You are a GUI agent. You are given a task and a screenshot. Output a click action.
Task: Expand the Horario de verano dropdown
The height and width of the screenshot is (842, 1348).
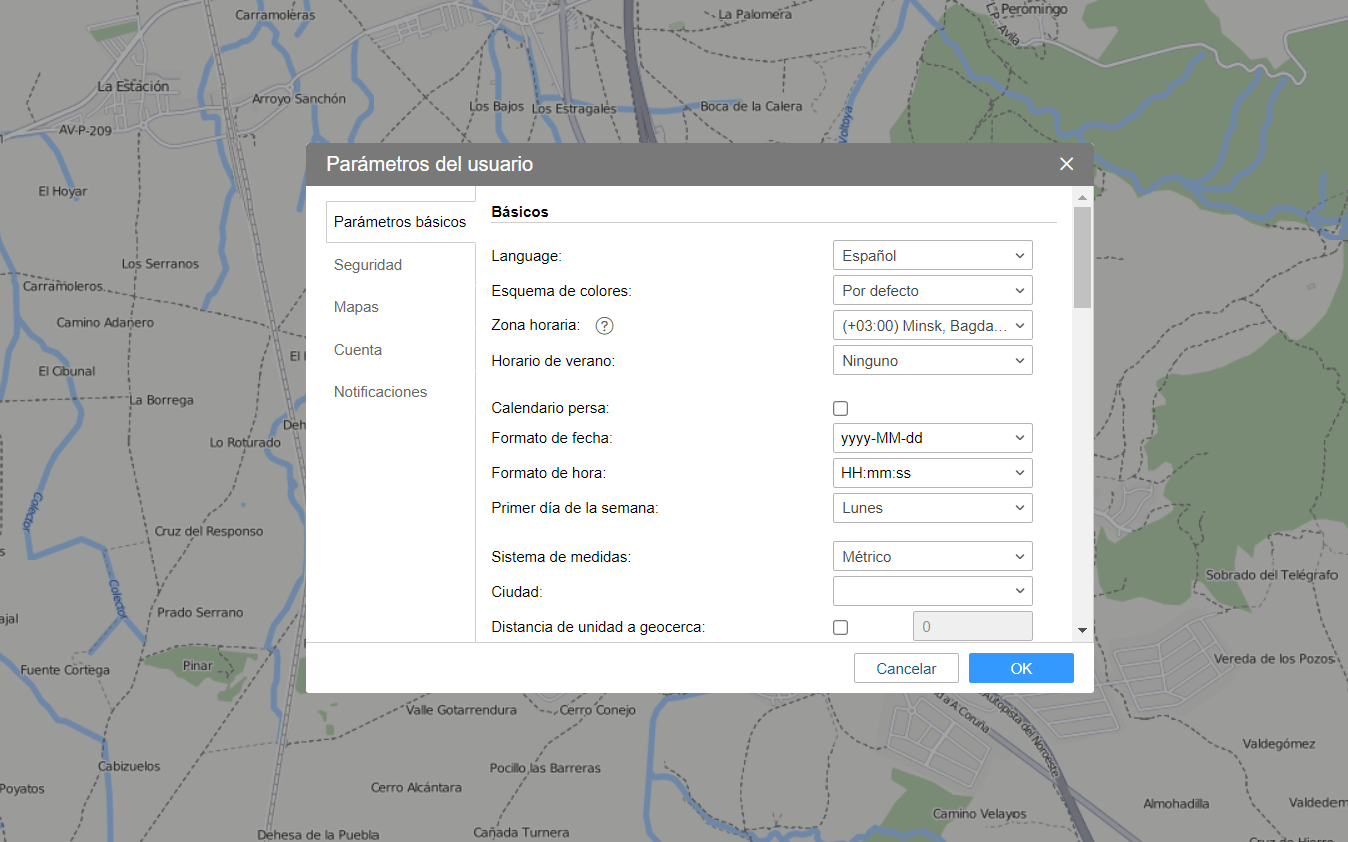click(931, 361)
